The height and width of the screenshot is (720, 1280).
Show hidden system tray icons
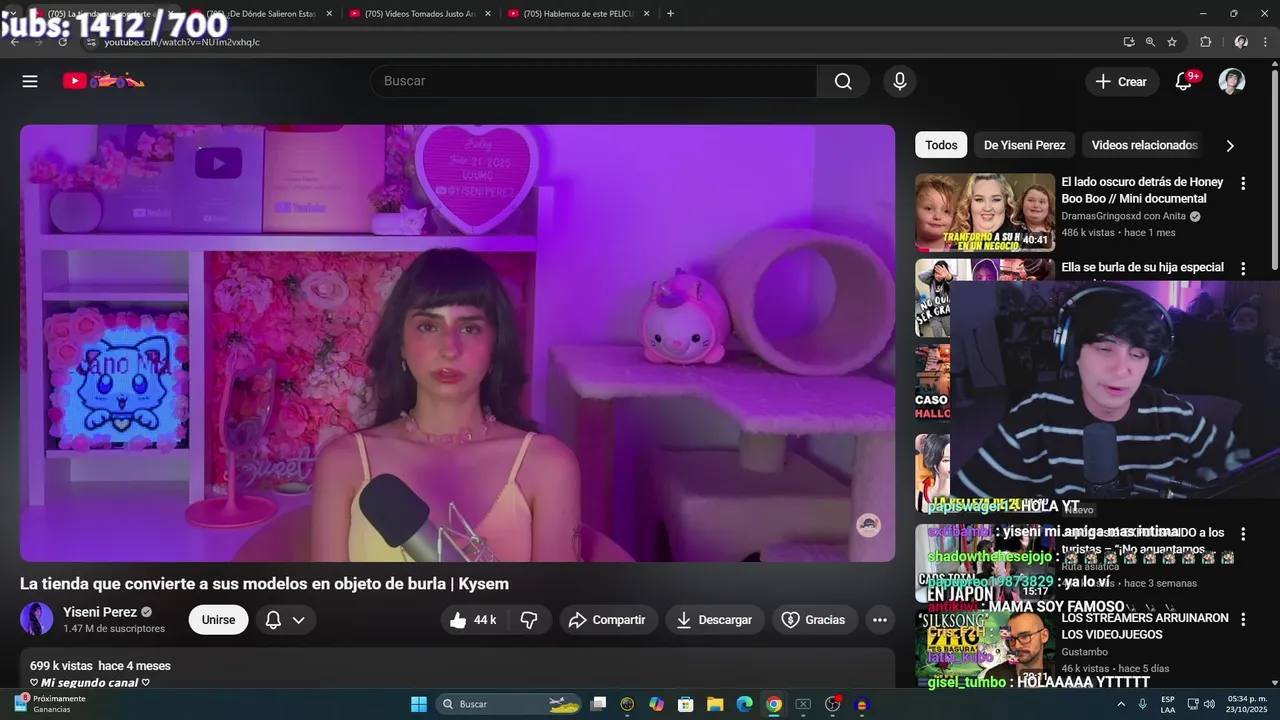tap(1121, 704)
